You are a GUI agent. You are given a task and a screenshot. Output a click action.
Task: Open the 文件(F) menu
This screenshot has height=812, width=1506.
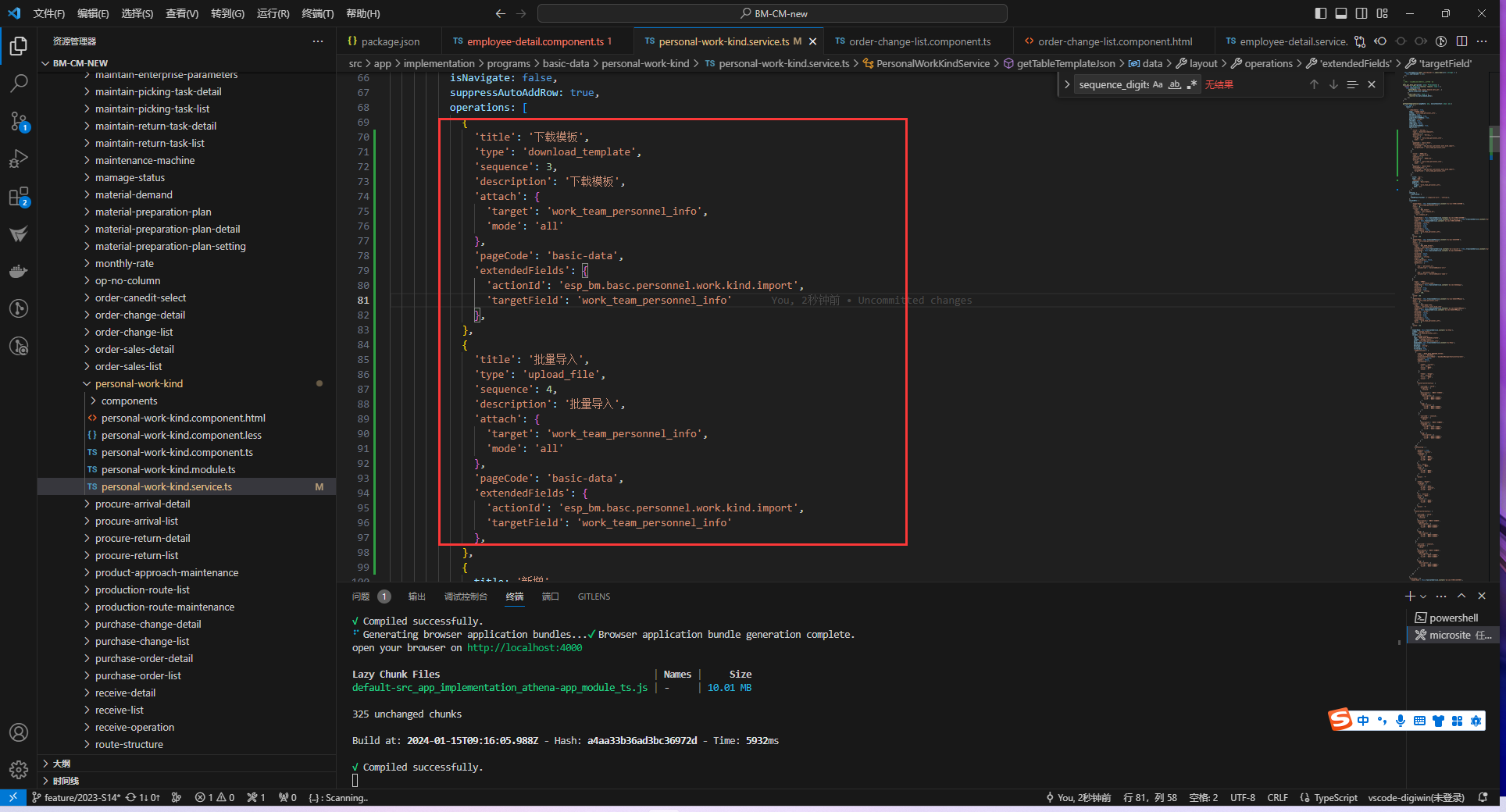coord(49,13)
